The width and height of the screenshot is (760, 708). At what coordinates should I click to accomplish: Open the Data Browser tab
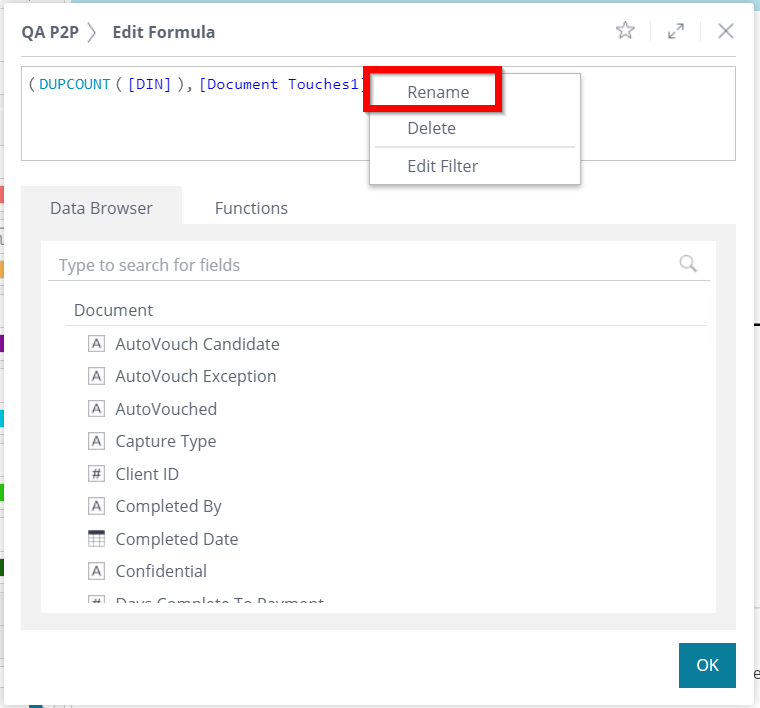pos(101,208)
